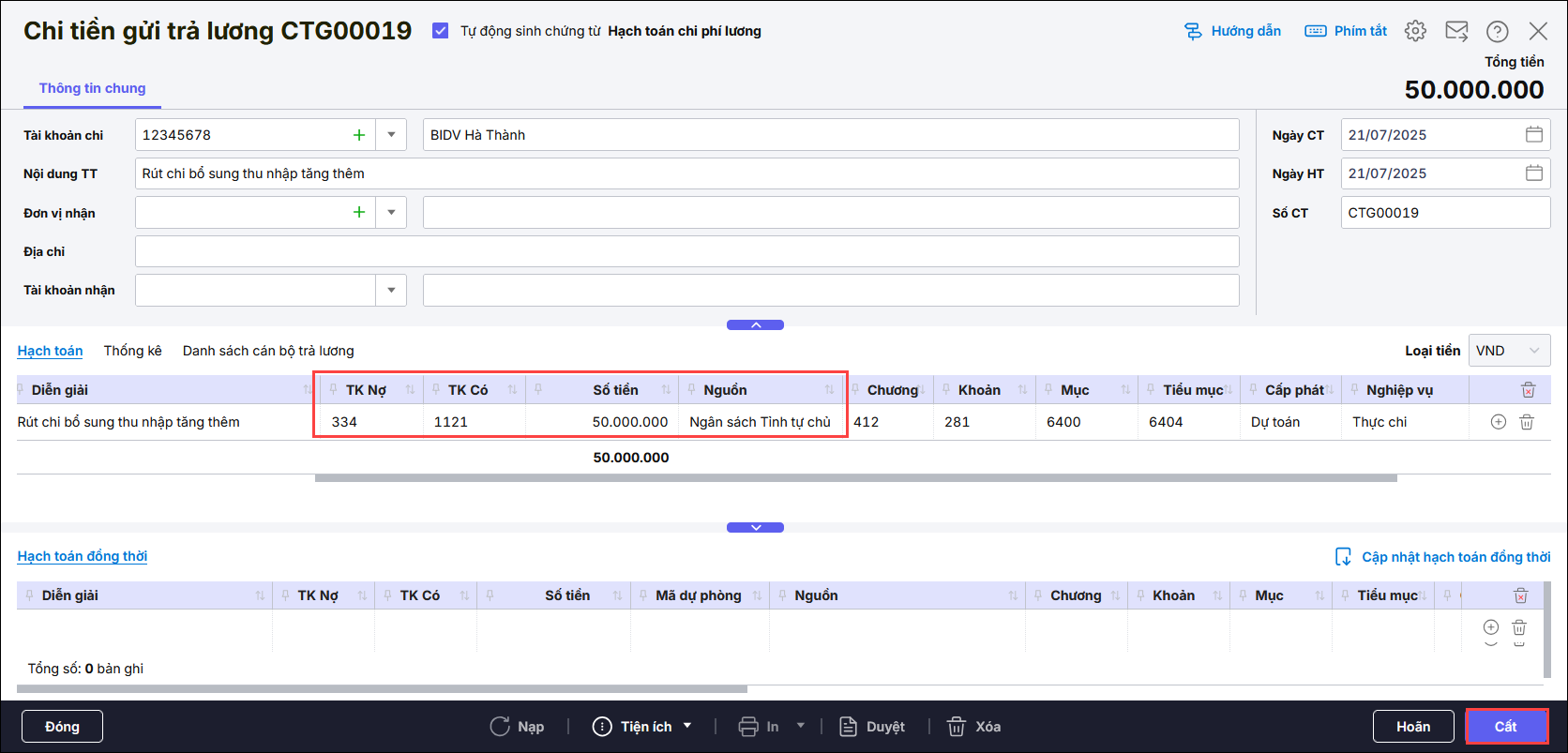Expand the Tài khoản nhận dropdown
This screenshot has height=753, width=1568.
[391, 291]
